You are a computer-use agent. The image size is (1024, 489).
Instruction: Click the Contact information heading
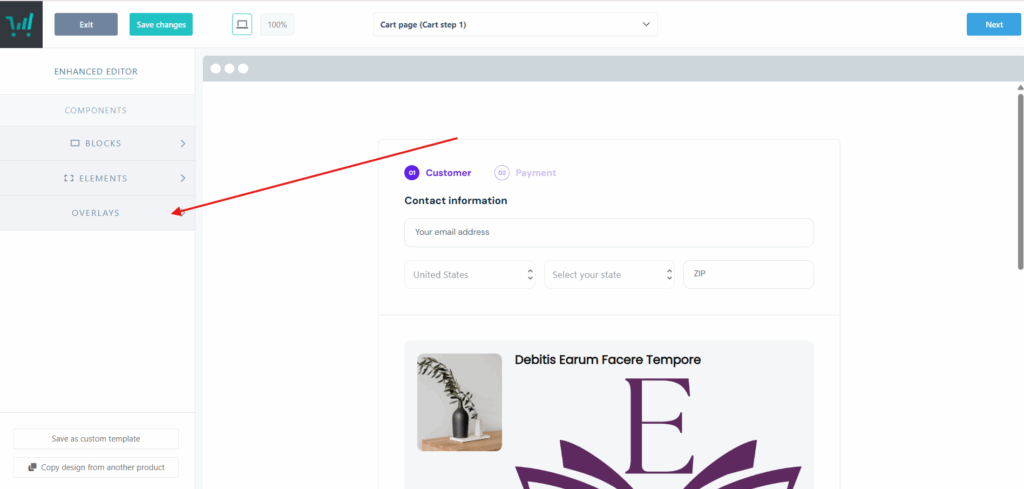click(456, 200)
